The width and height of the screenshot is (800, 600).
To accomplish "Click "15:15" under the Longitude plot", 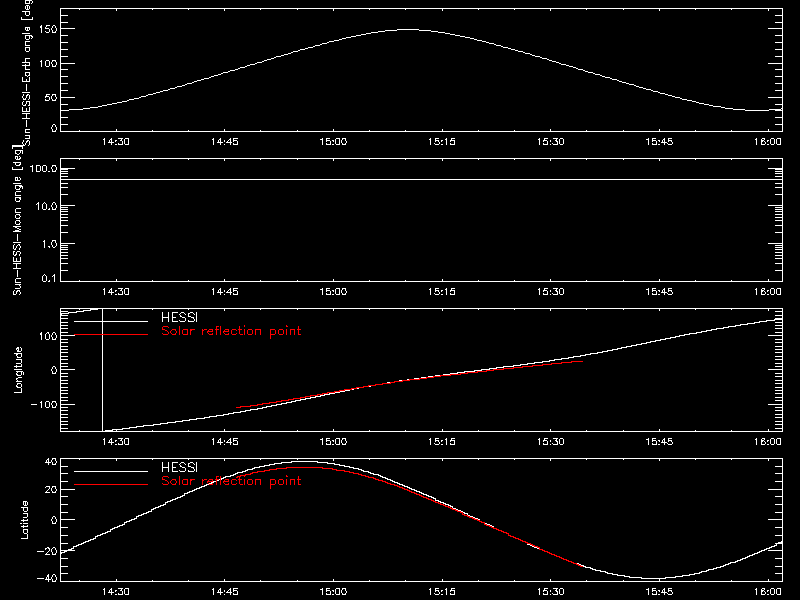I will click(x=442, y=442).
